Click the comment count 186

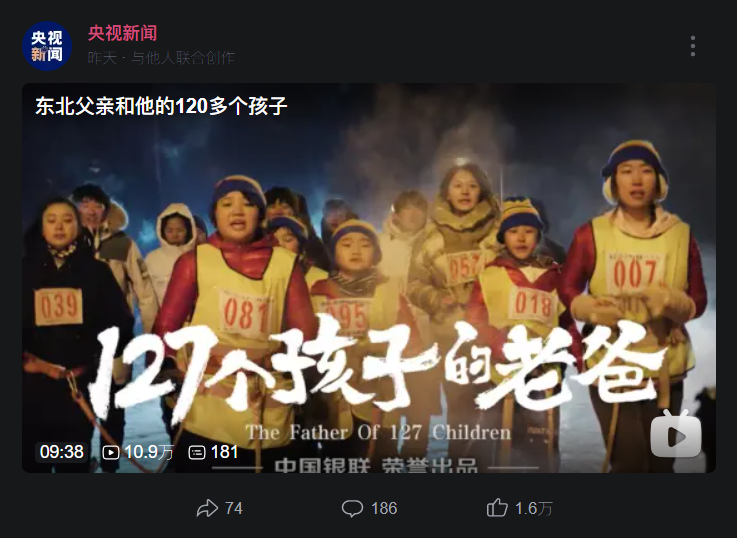384,508
